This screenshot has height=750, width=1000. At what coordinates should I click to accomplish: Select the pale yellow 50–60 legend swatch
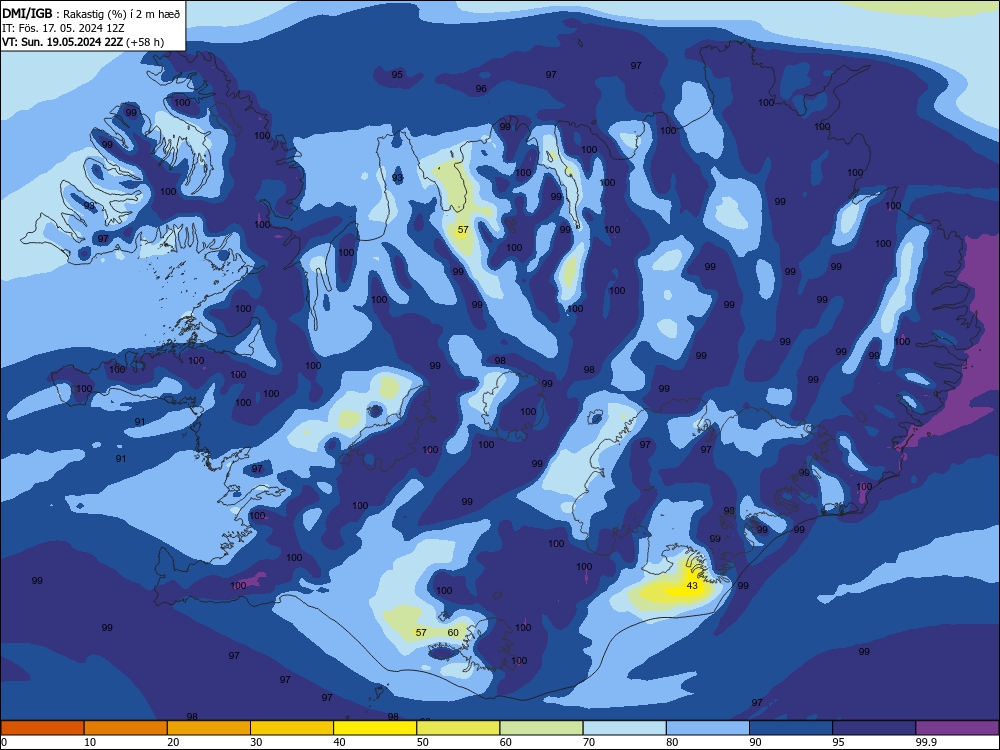click(458, 728)
